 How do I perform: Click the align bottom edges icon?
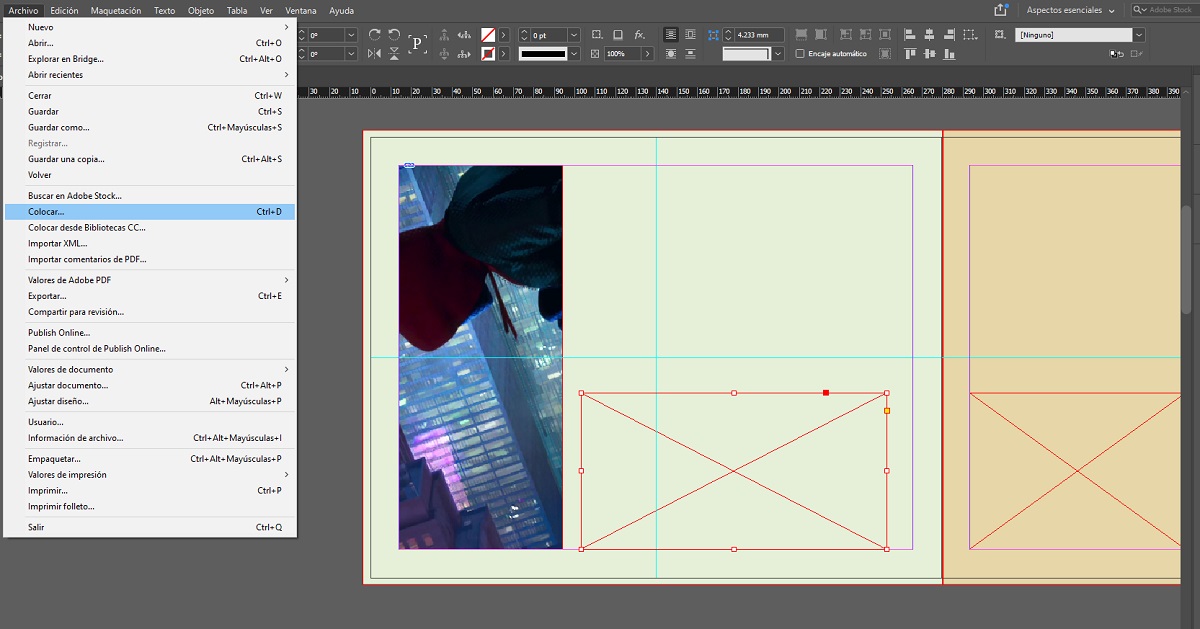tap(949, 53)
